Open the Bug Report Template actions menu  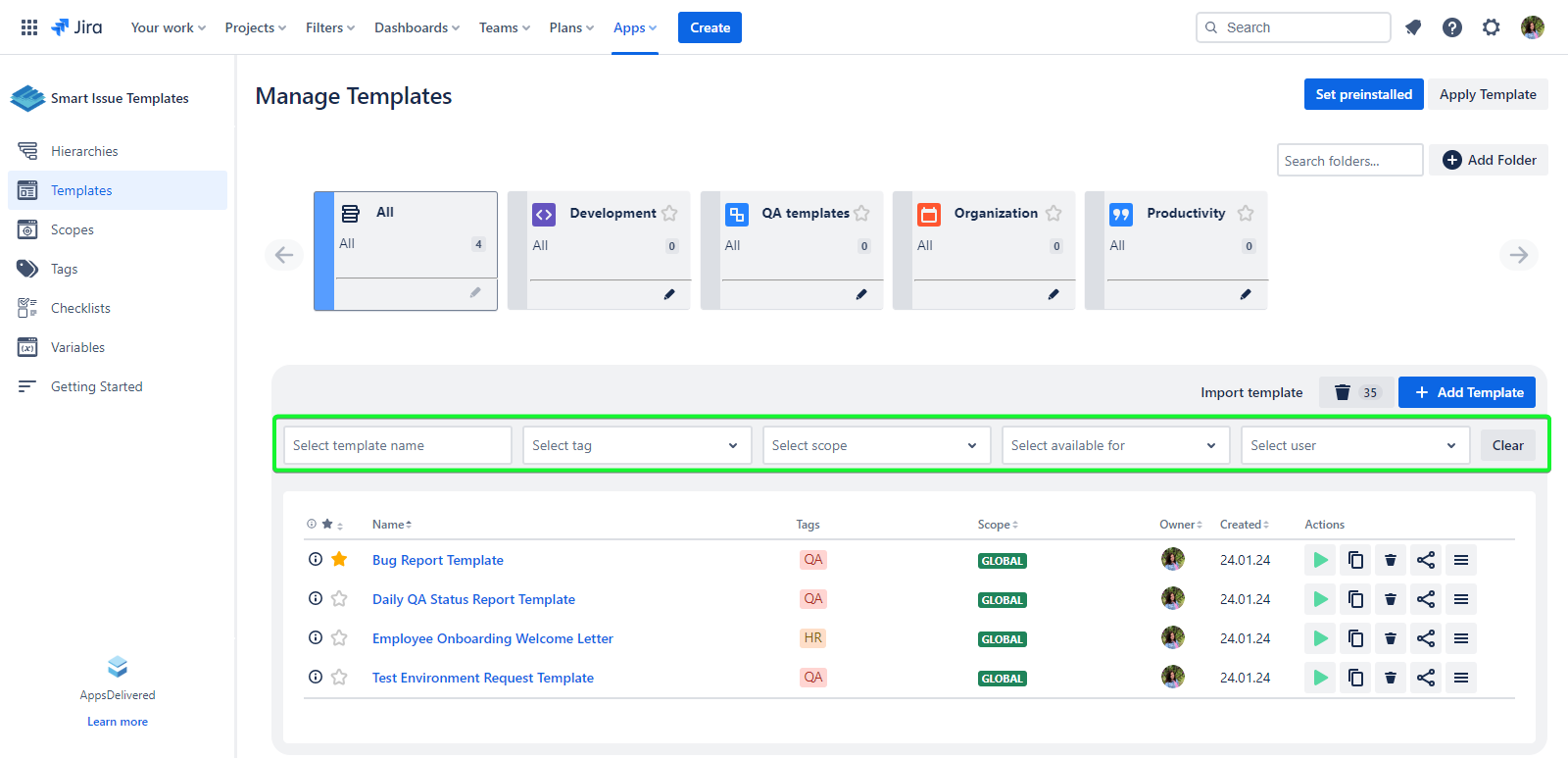click(1461, 560)
